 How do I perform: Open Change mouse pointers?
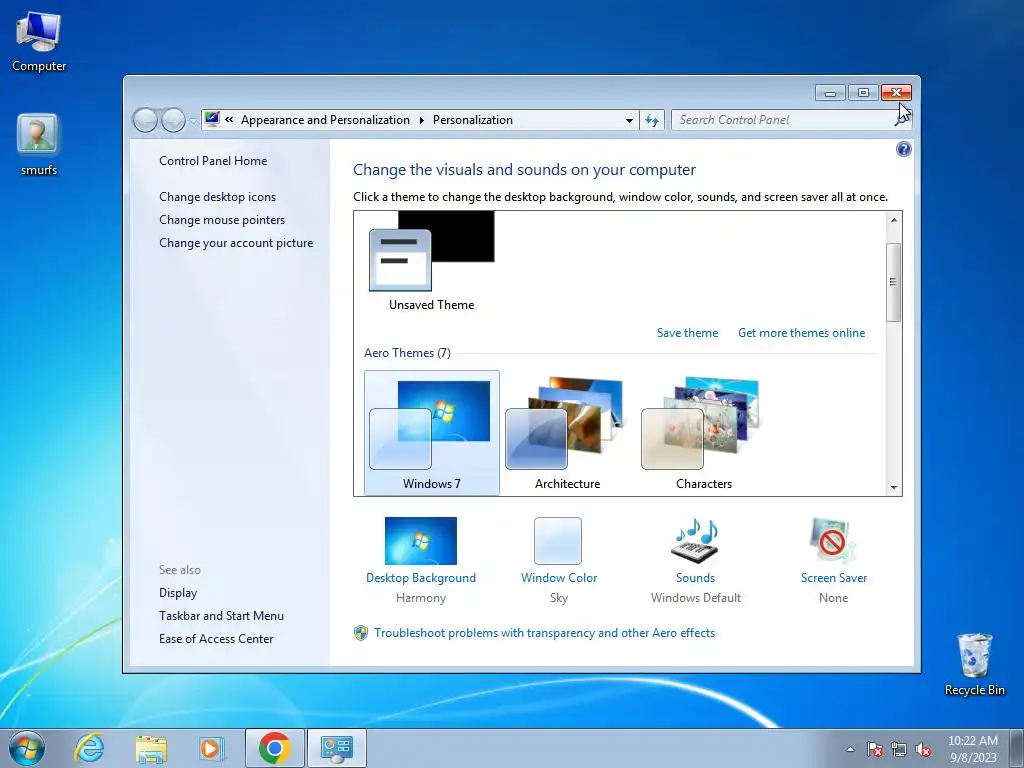click(222, 219)
